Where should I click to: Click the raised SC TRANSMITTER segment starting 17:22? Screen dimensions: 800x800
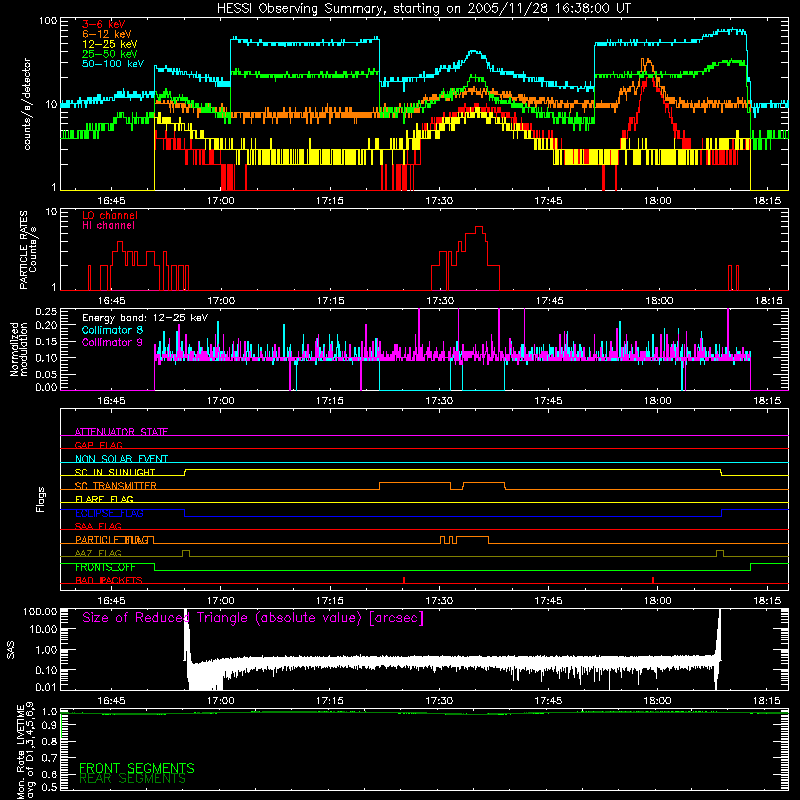(415, 483)
